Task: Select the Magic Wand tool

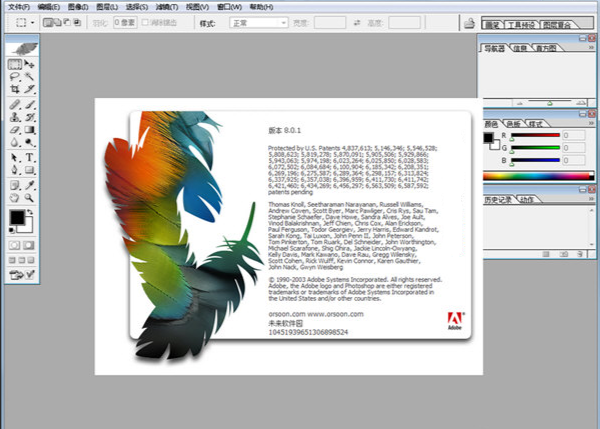Action: [x=29, y=77]
